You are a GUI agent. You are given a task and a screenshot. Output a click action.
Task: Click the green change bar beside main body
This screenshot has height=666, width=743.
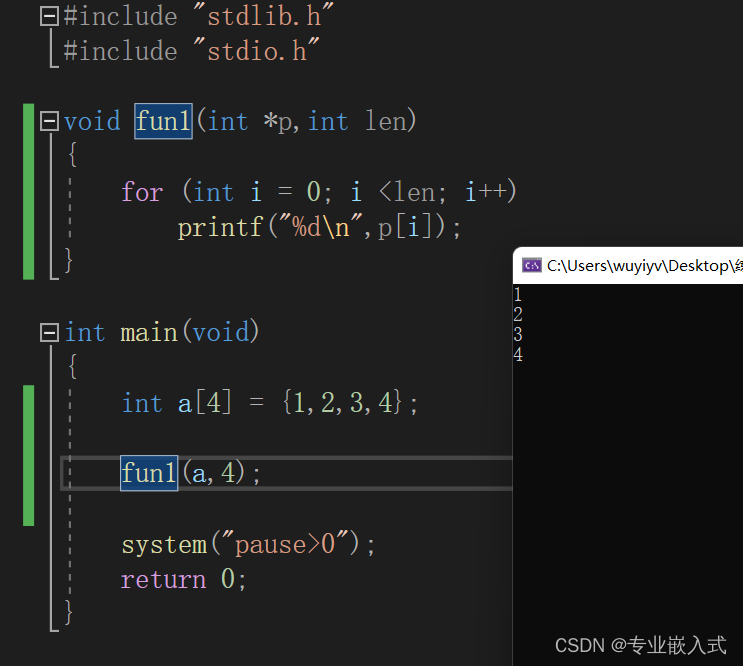coord(28,455)
